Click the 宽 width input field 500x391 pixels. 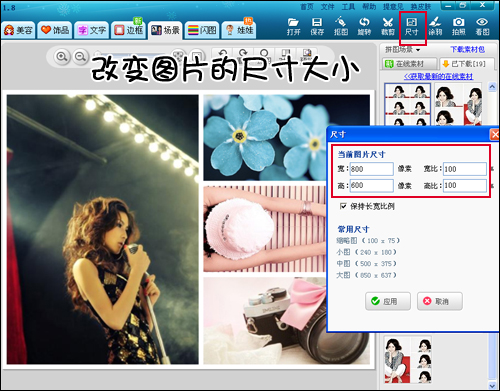(371, 169)
